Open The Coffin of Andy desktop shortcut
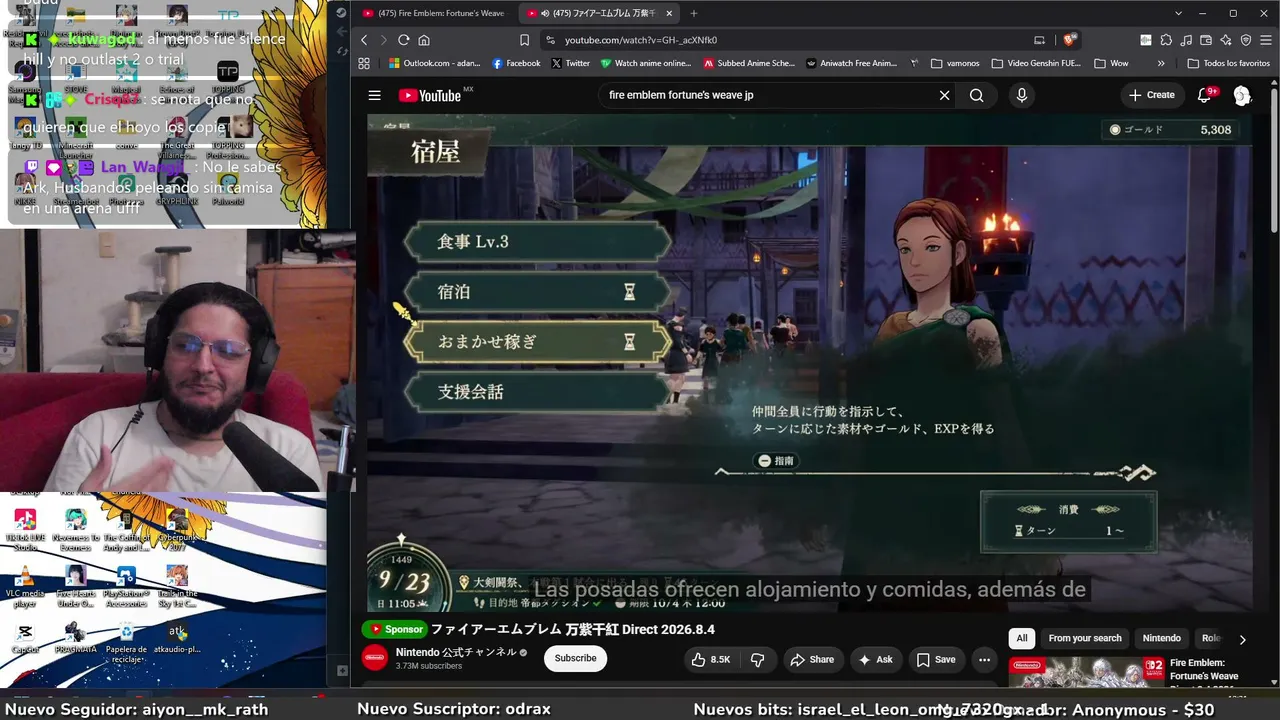Viewport: 1280px width, 720px height. 126,528
